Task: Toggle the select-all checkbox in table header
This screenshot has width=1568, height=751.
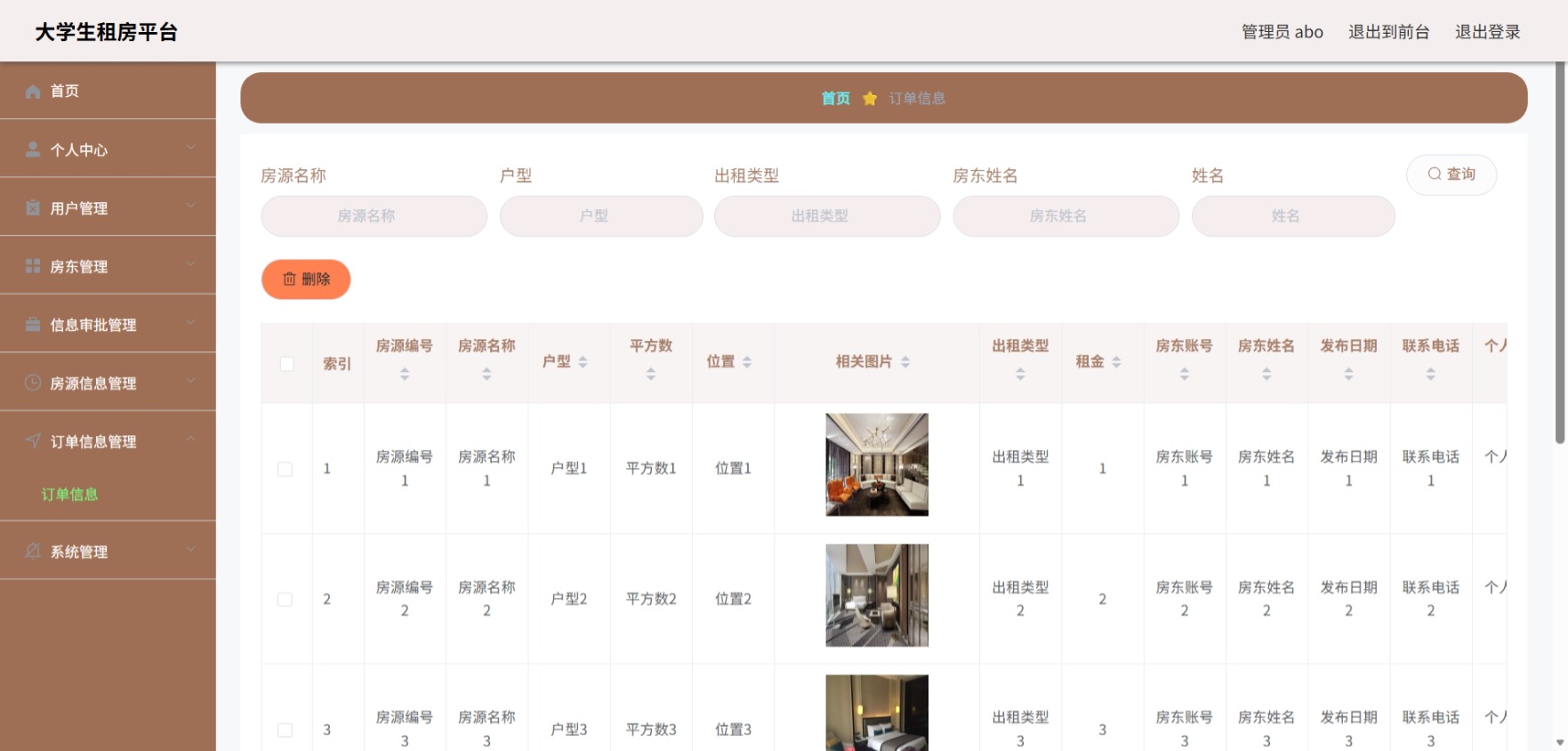Action: click(x=286, y=364)
